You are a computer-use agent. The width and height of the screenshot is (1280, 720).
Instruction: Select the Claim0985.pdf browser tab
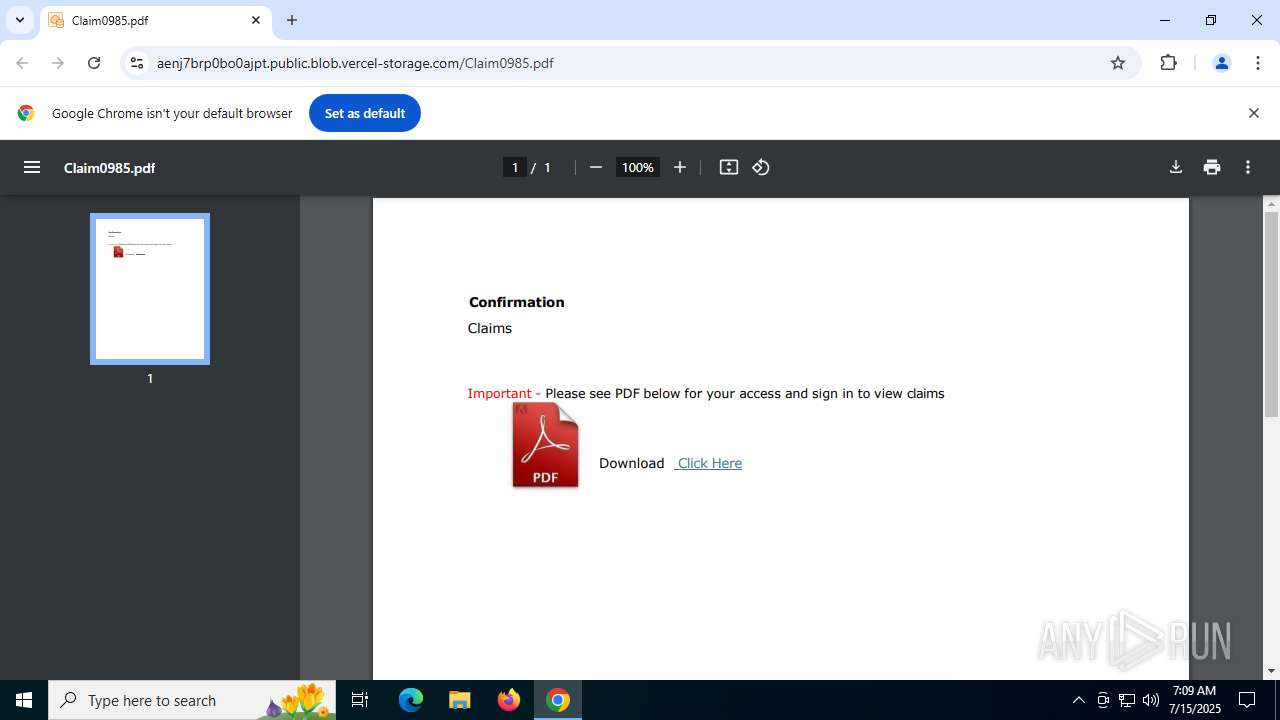[x=155, y=20]
